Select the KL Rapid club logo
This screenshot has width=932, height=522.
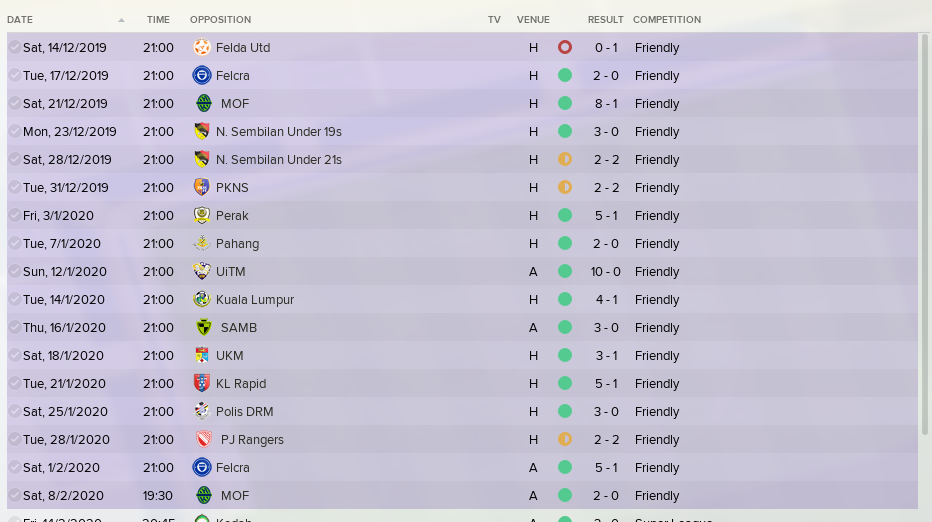click(x=202, y=383)
